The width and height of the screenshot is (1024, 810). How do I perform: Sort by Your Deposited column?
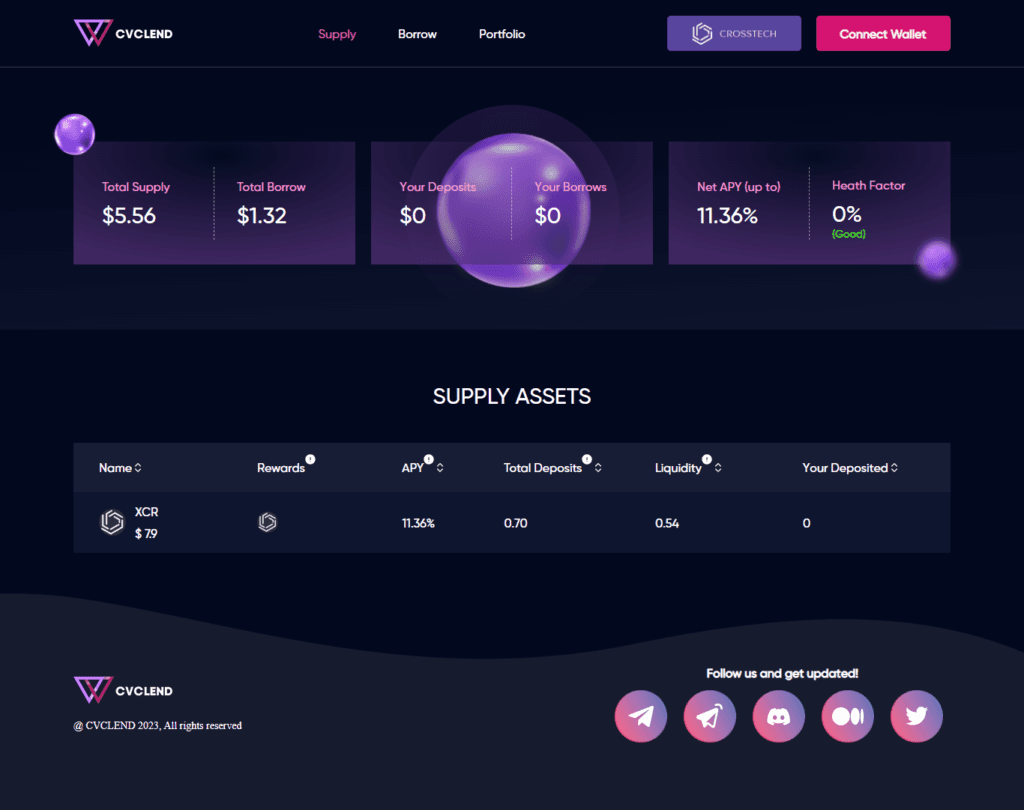coord(894,468)
